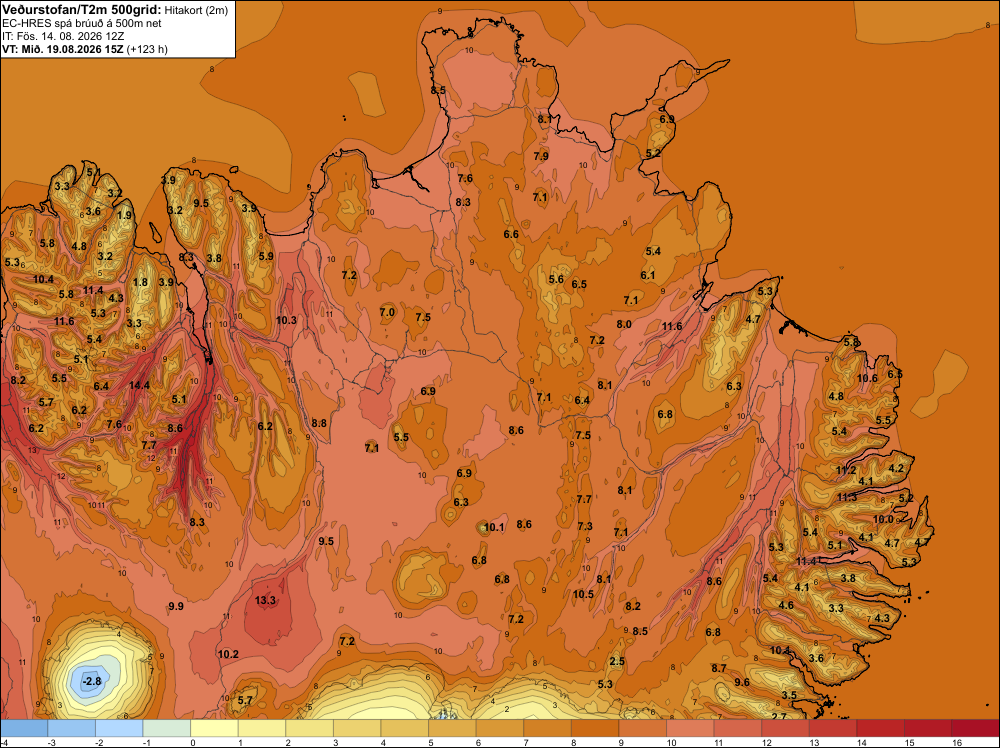Click the '-2.8' value on the glacier
This screenshot has height=748, width=1000.
[92, 681]
